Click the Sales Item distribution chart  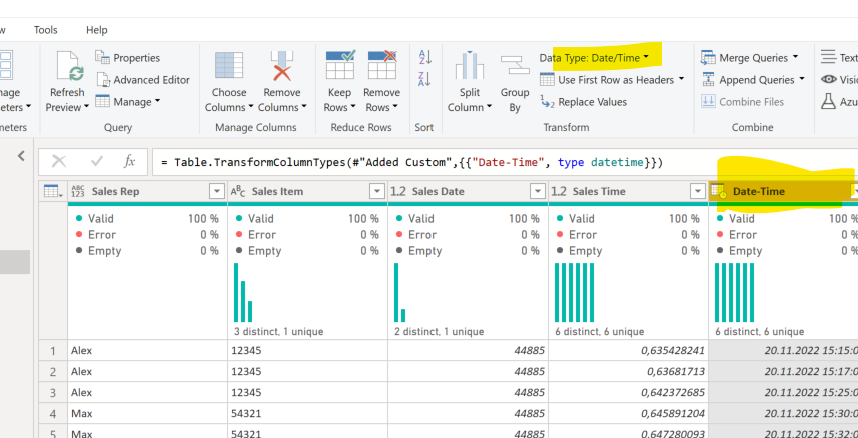point(243,292)
